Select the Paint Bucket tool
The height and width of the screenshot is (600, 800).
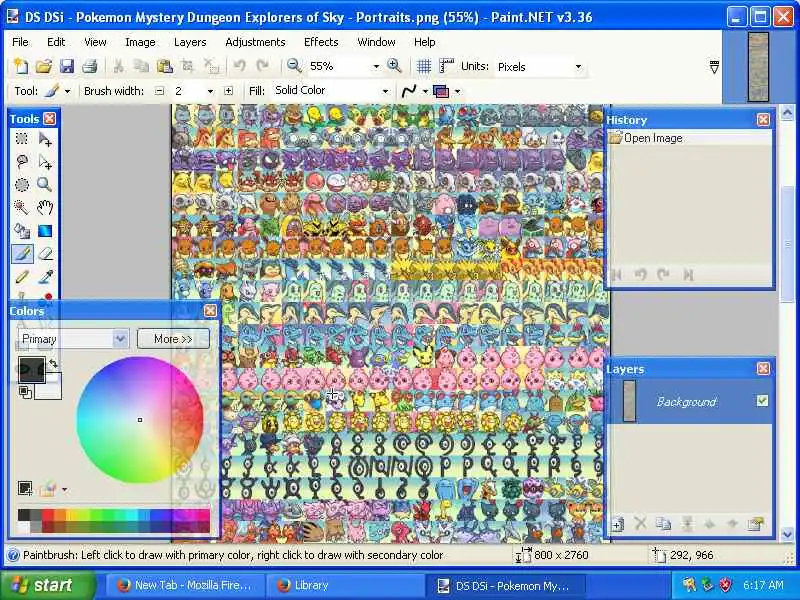tap(21, 231)
